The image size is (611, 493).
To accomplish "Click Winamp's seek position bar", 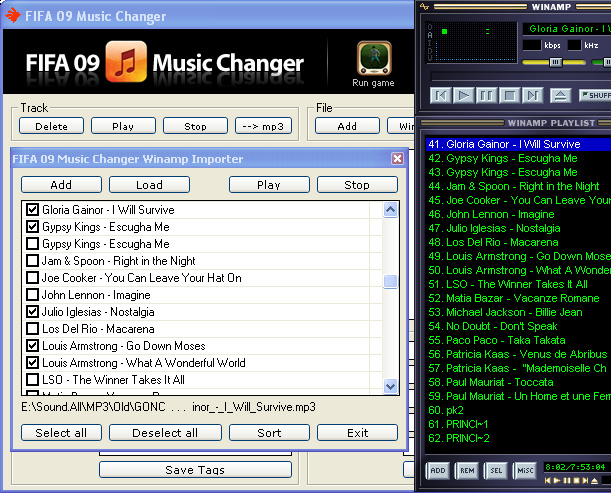I will click(520, 76).
